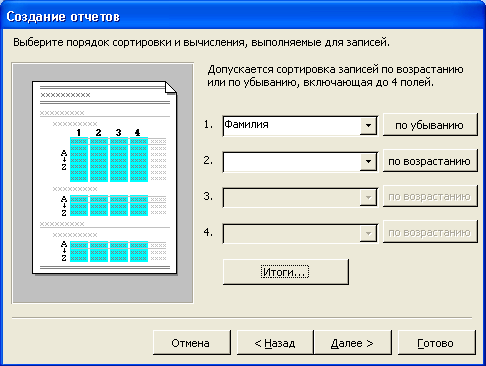
Task: Click the text 'Выберите порядок сортировки и вычисления'
Action: click(130, 43)
